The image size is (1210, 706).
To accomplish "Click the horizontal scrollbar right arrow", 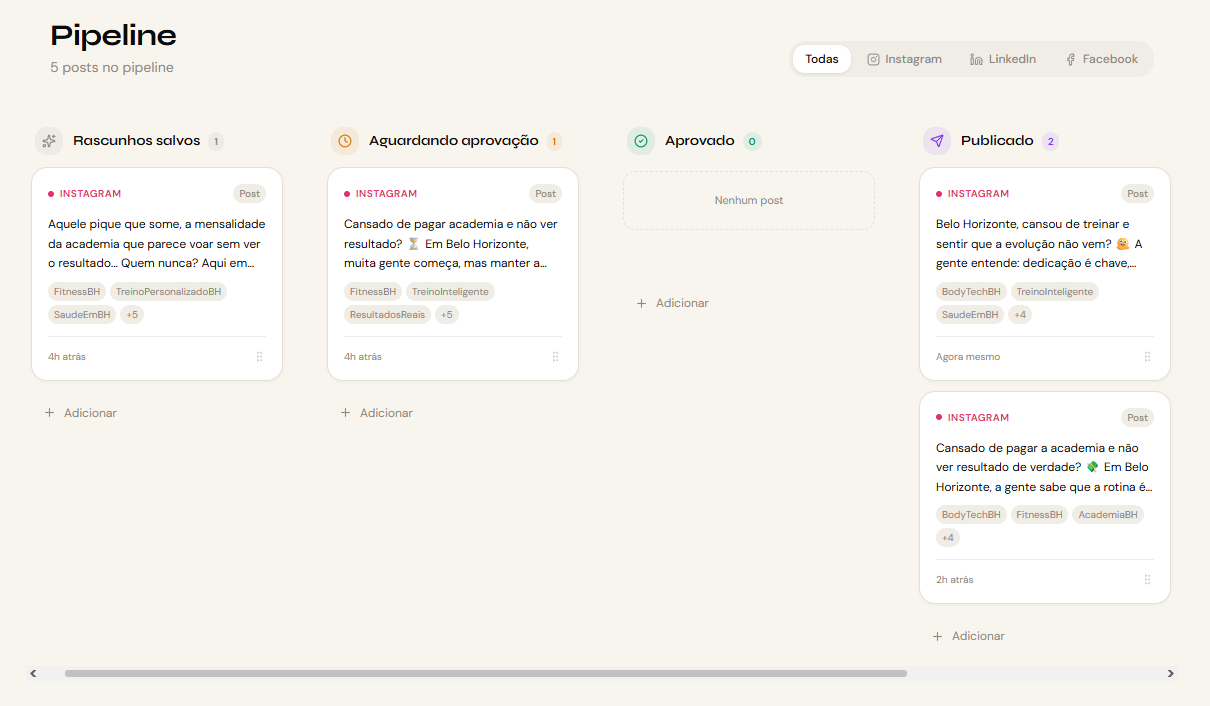I will point(1171,674).
